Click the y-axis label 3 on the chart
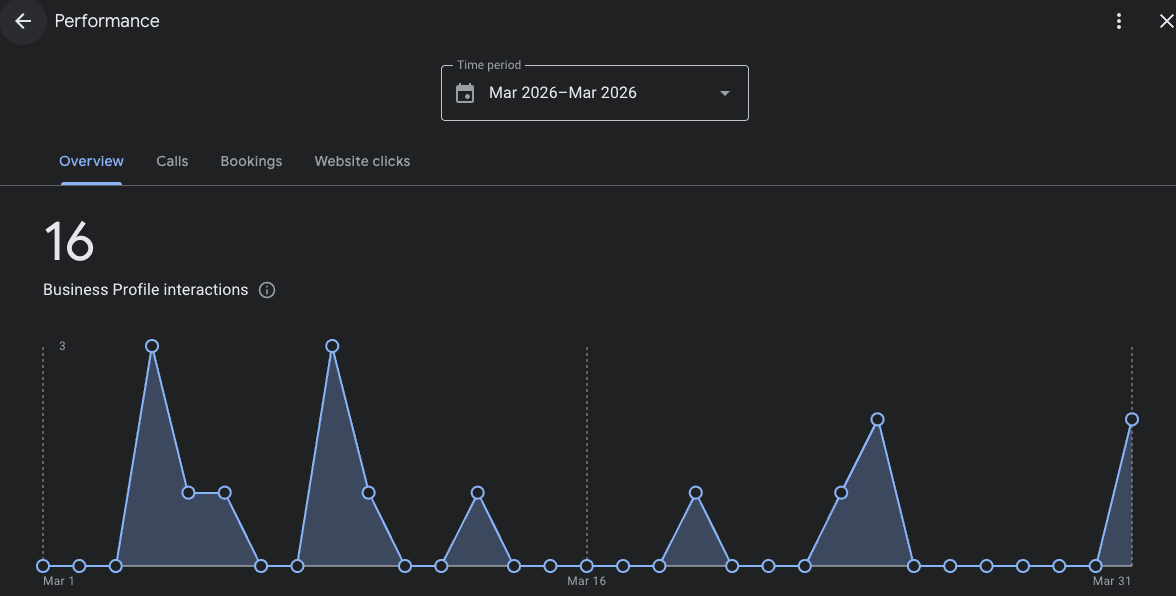Viewport: 1176px width, 596px height. (x=62, y=346)
